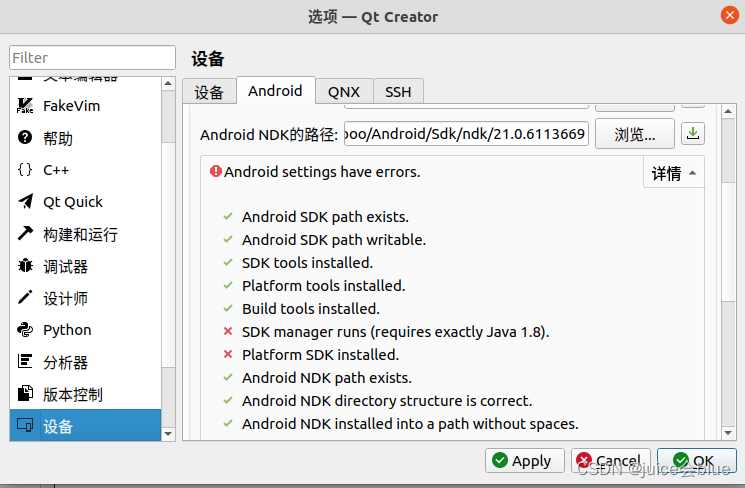Click sidebar list scroll down arrow
The width and height of the screenshot is (745, 488).
pos(168,434)
